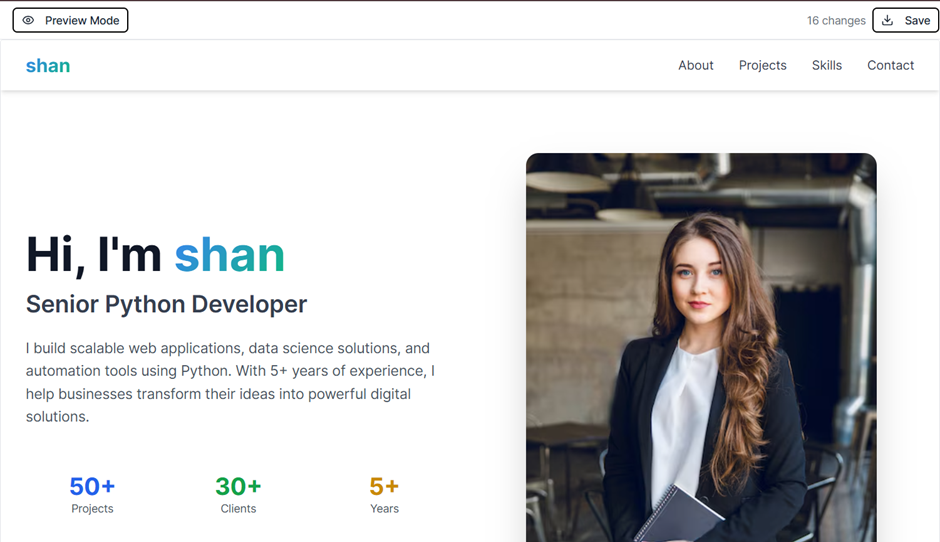Go to Projects in navigation
The height and width of the screenshot is (542, 940).
pyautogui.click(x=762, y=65)
